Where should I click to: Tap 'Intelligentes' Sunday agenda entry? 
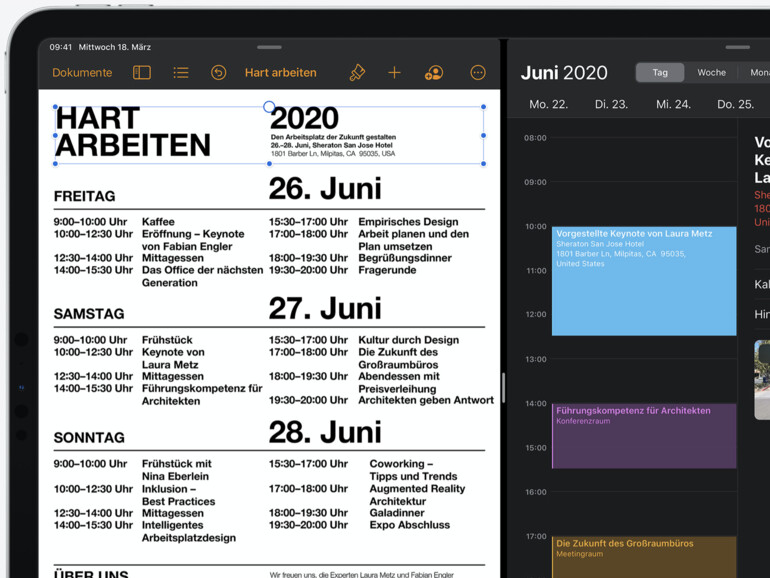tap(172, 525)
